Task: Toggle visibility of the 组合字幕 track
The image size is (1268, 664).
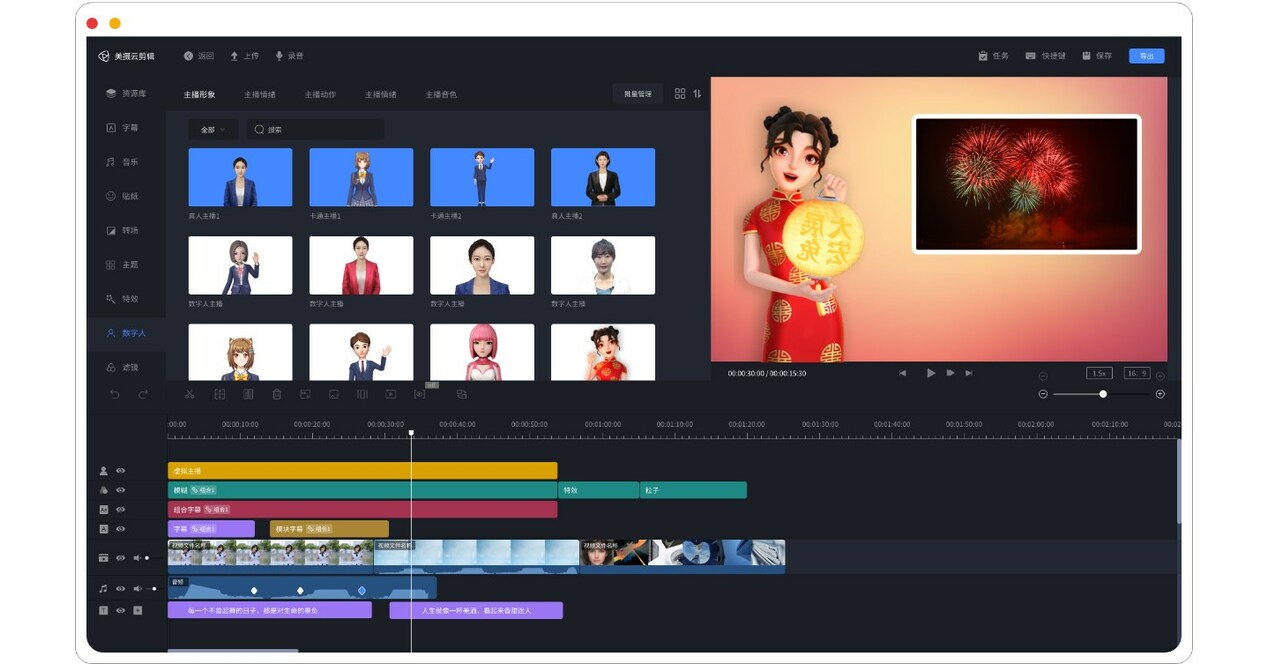Action: [x=120, y=510]
